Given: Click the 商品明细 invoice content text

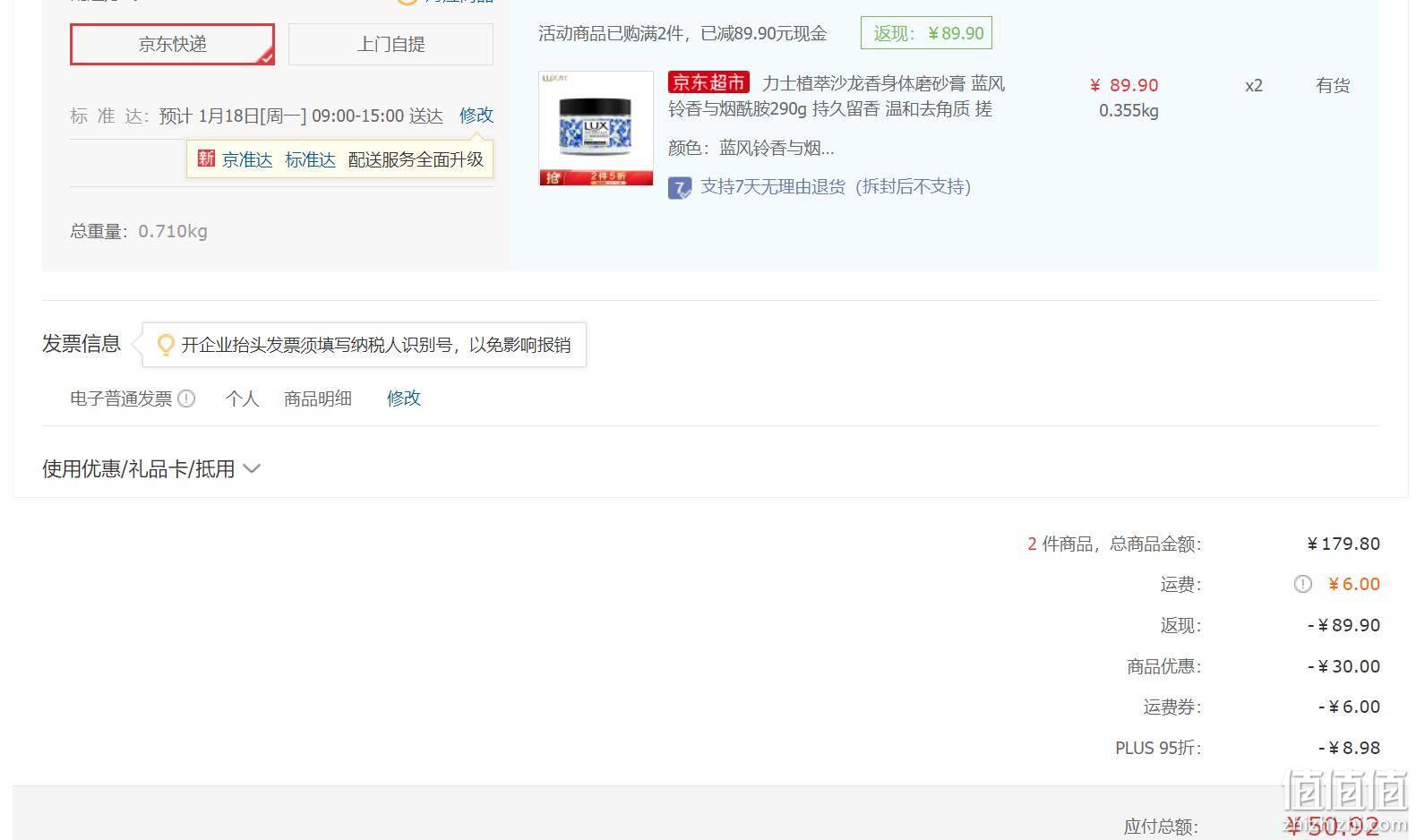Looking at the screenshot, I should 318,399.
